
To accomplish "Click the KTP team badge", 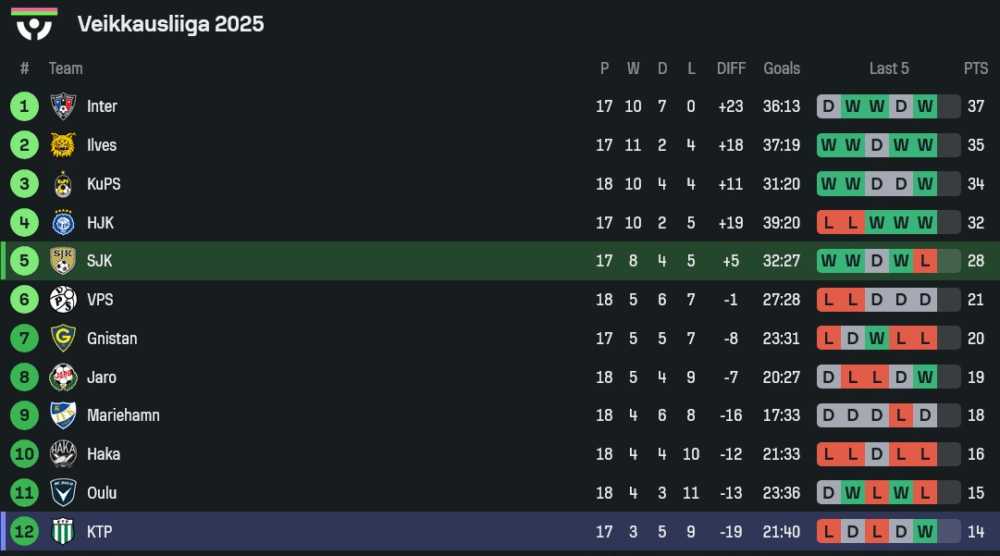I will click(x=63, y=532).
